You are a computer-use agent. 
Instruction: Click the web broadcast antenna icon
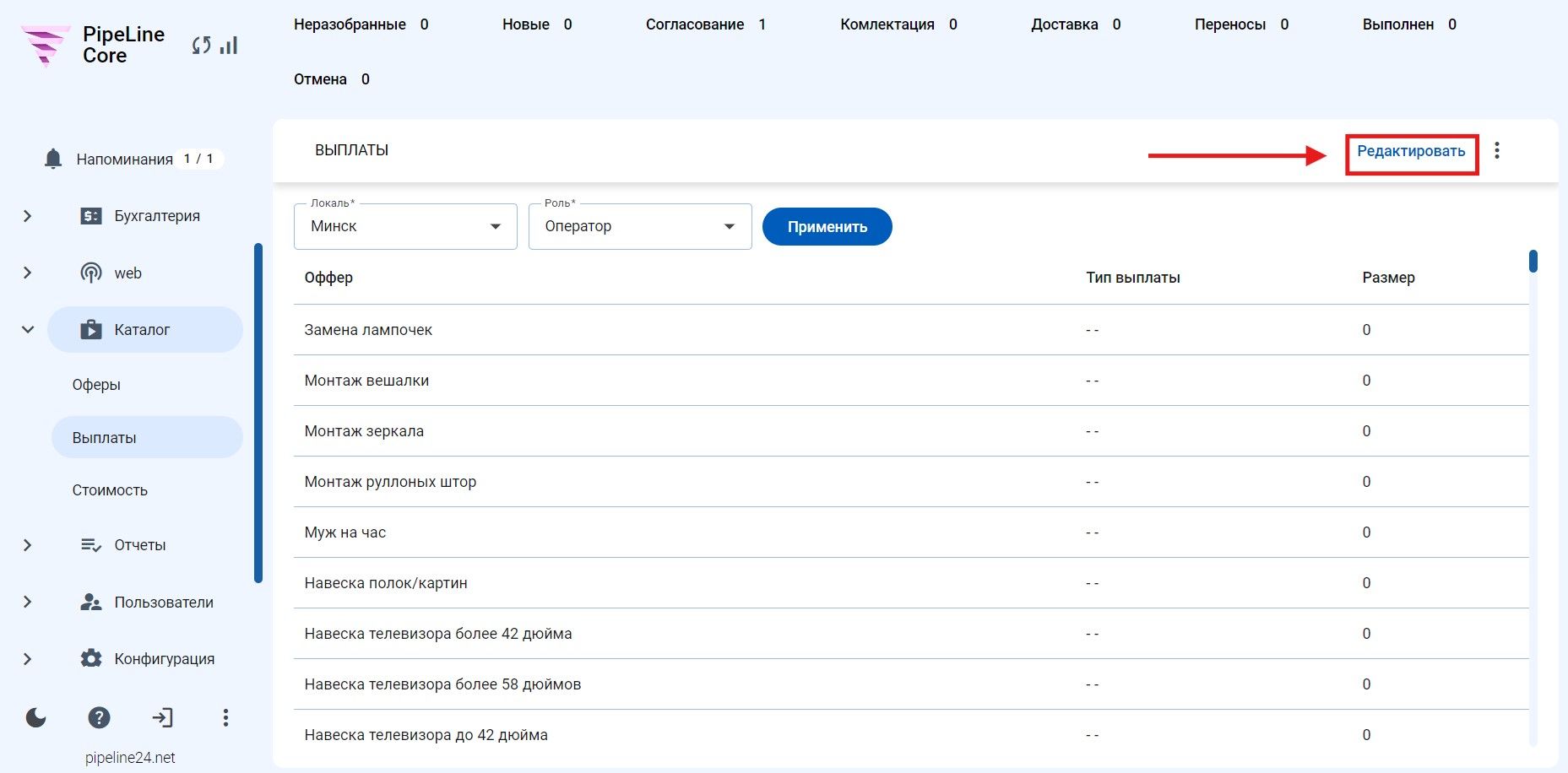pyautogui.click(x=90, y=273)
